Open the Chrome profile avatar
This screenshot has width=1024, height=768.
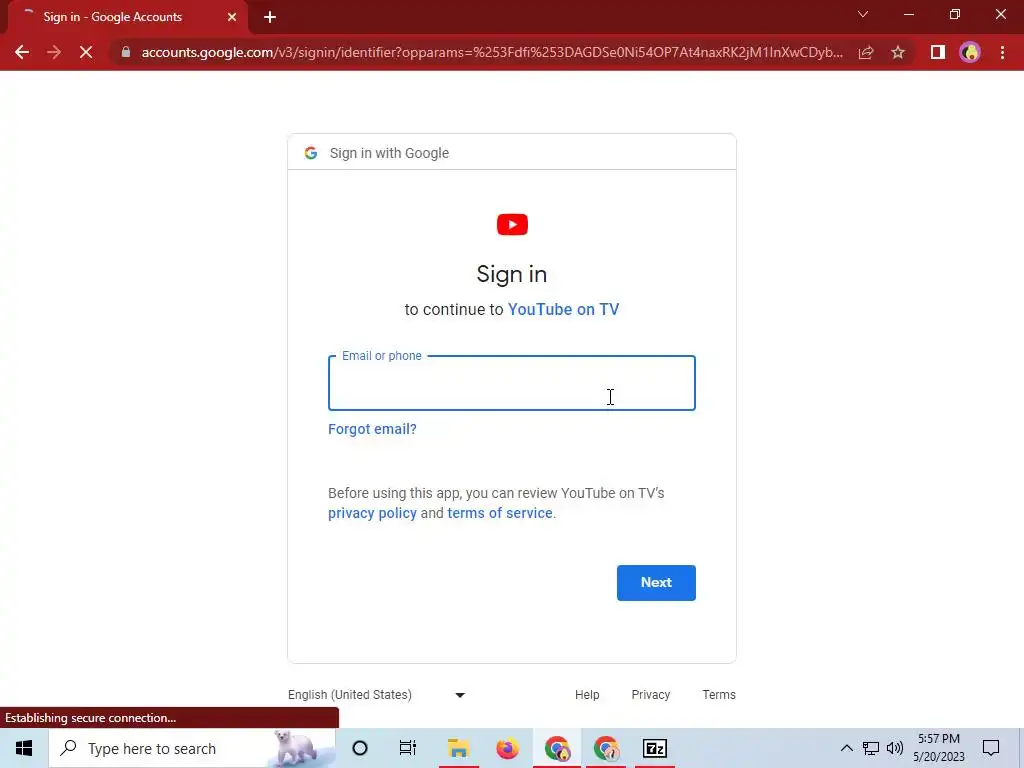click(x=970, y=52)
